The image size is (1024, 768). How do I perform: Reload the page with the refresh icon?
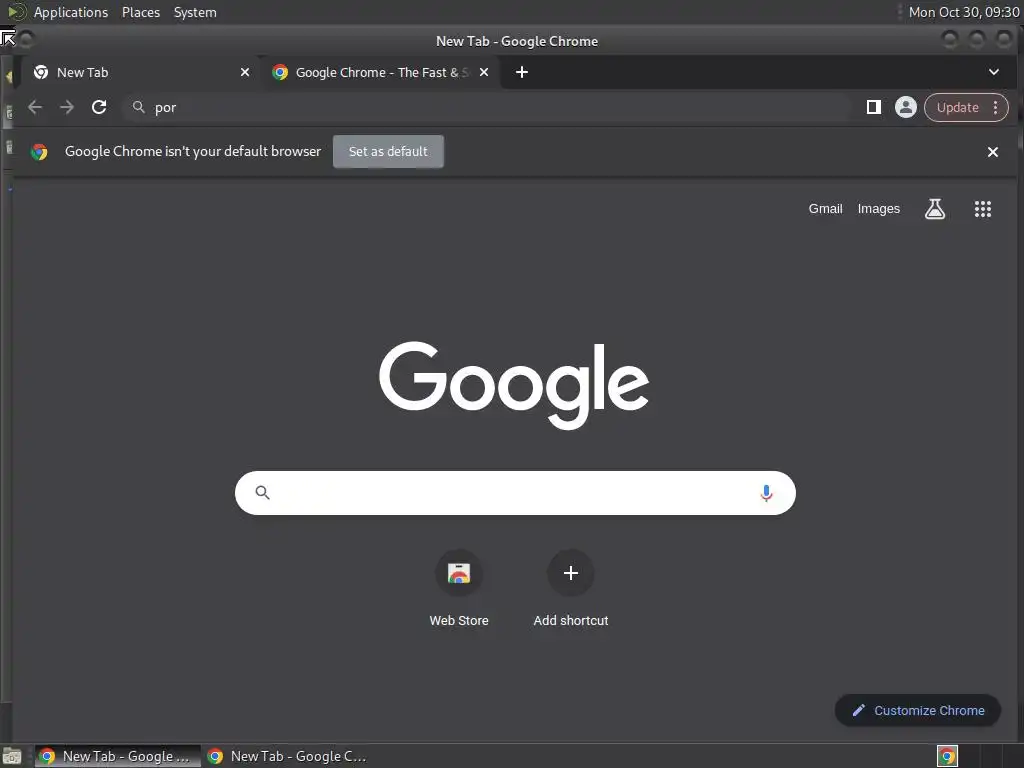coord(99,107)
